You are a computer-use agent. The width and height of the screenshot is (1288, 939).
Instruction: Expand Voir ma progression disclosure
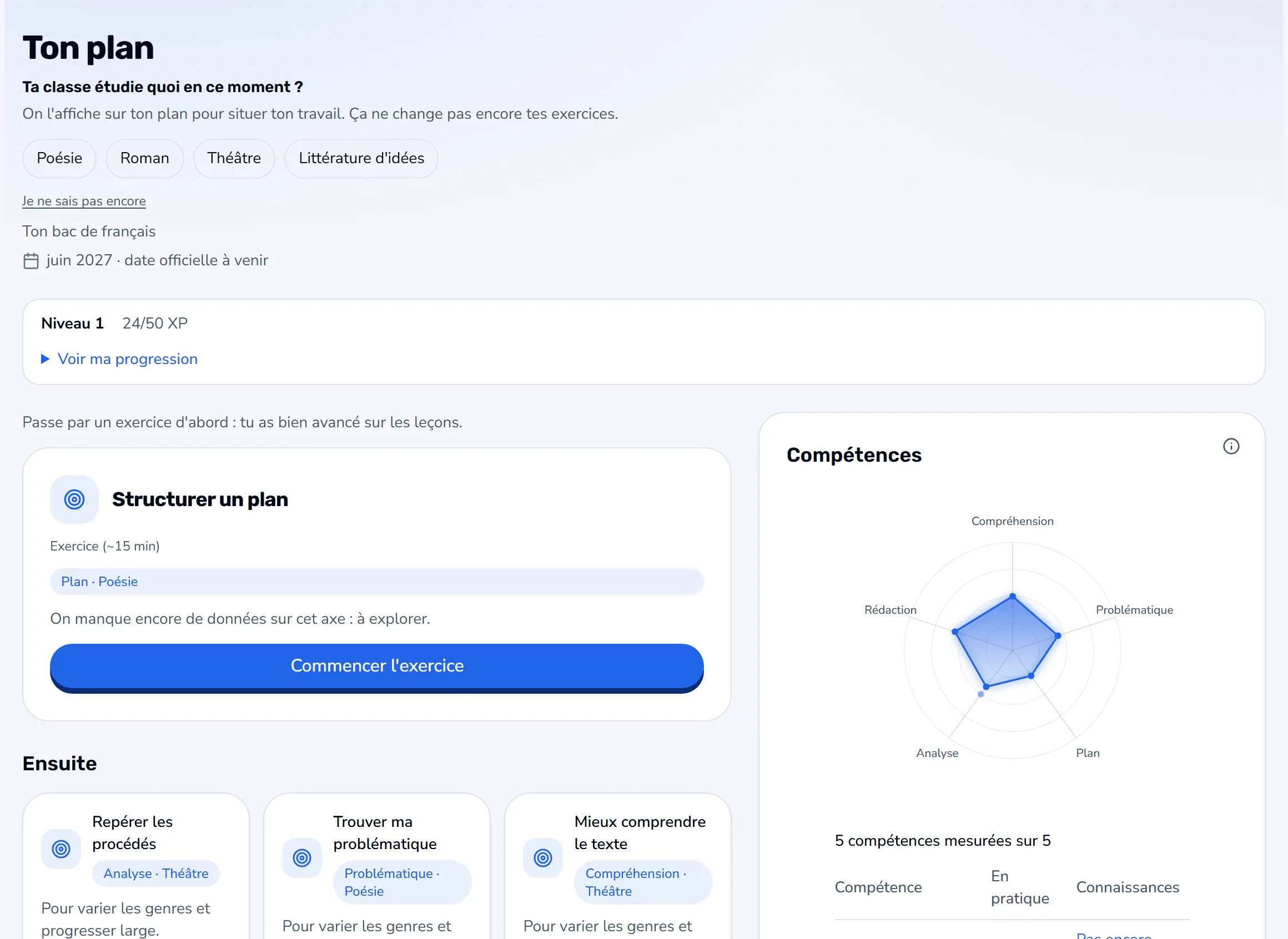pyautogui.click(x=119, y=359)
